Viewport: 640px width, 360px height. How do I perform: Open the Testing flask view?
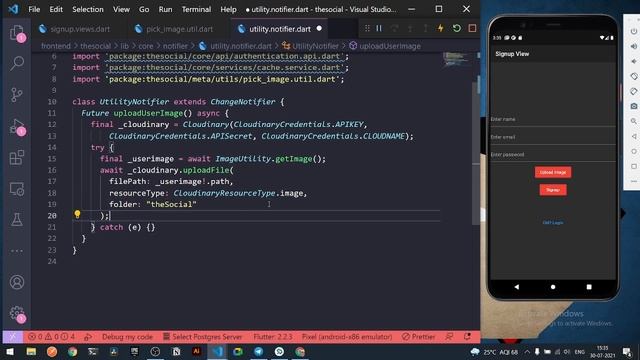pos(17,220)
